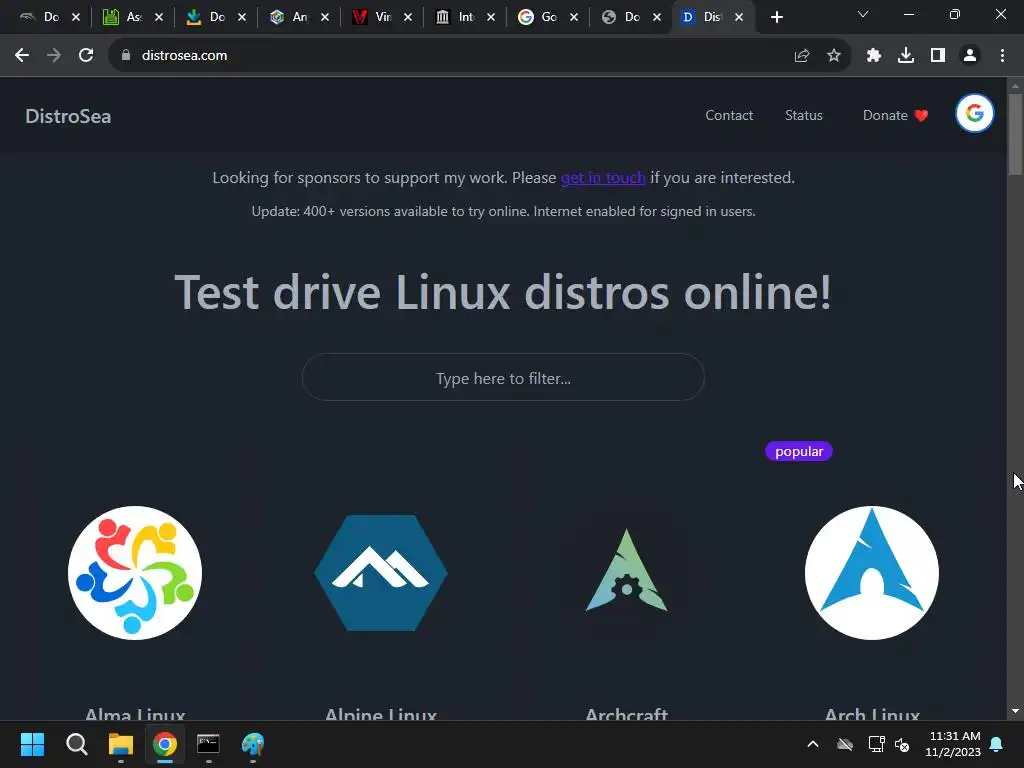Open the Windows Start menu
This screenshot has height=768, width=1024.
pos(32,744)
